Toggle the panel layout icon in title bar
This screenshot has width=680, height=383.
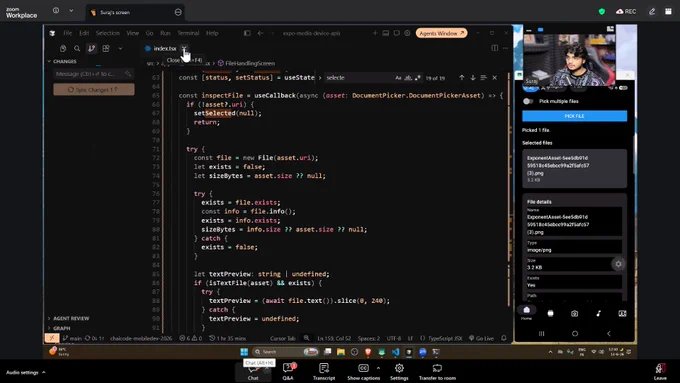coord(386,33)
